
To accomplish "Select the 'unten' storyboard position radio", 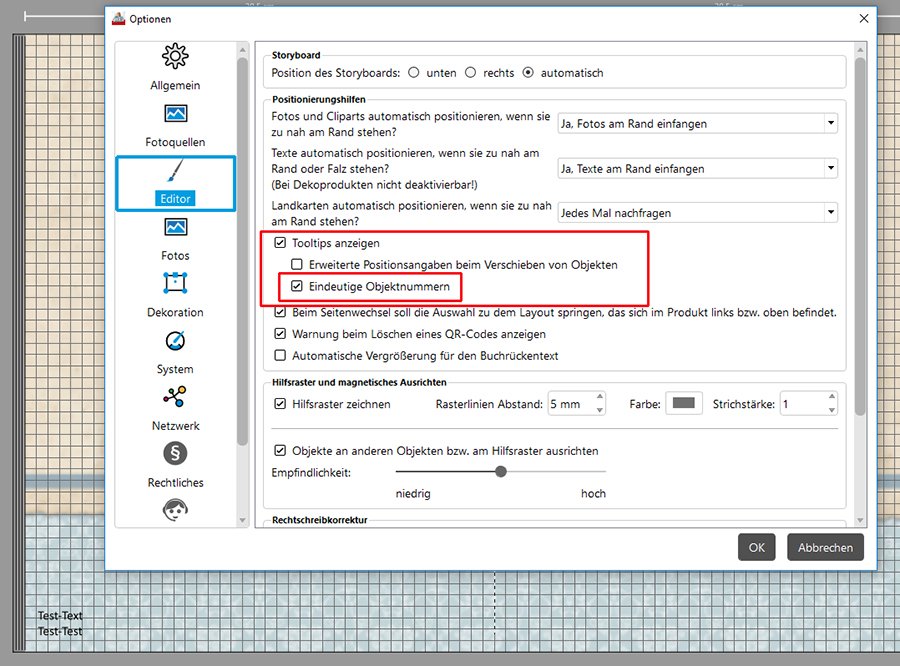I will pos(413,73).
